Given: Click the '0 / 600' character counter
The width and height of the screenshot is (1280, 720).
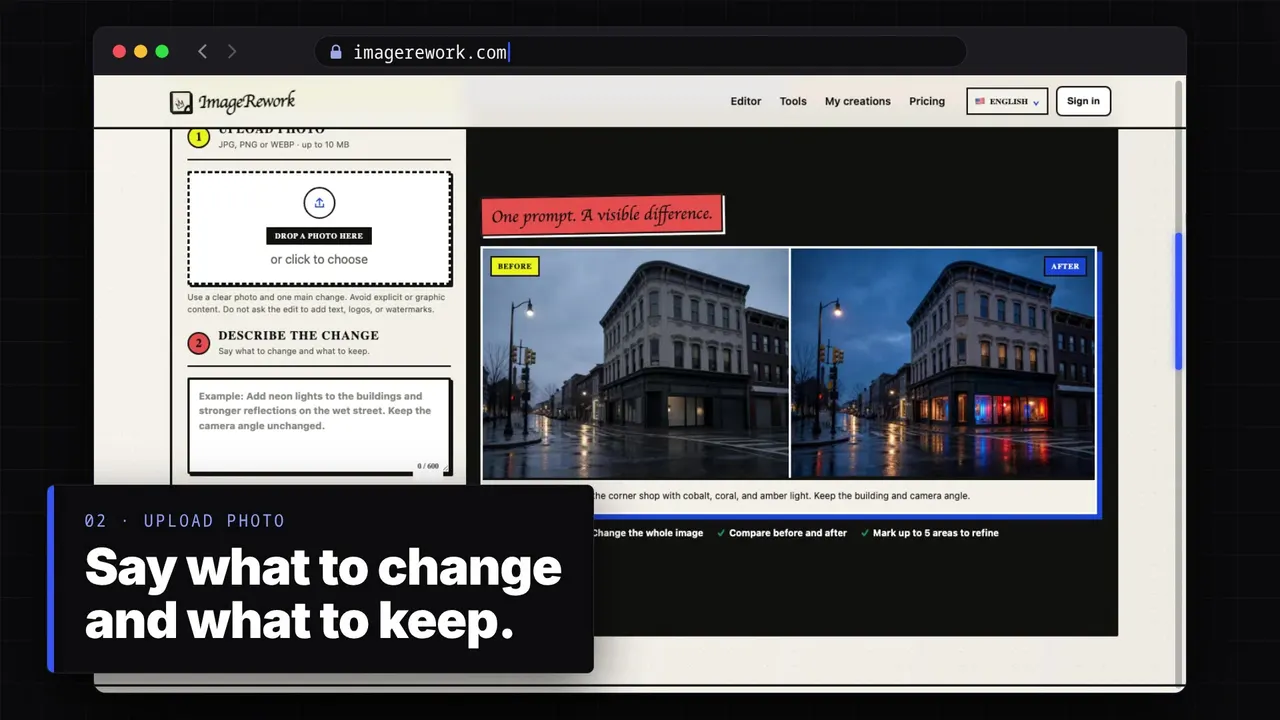Looking at the screenshot, I should 428,466.
